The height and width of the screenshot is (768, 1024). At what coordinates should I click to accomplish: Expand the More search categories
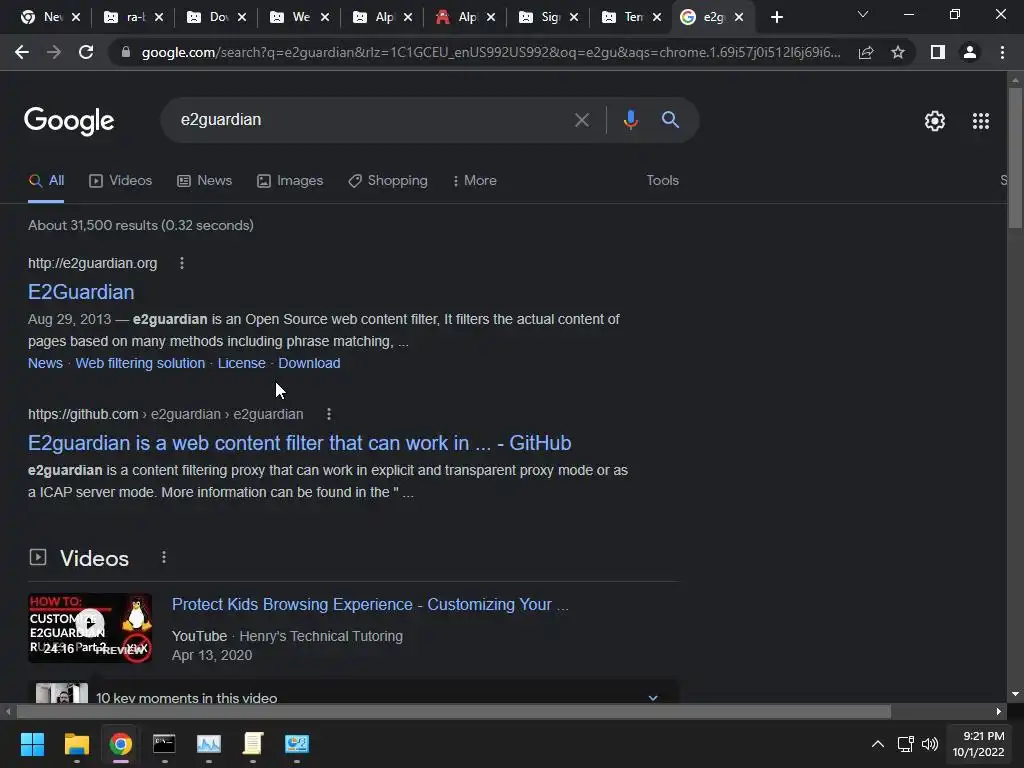point(475,181)
